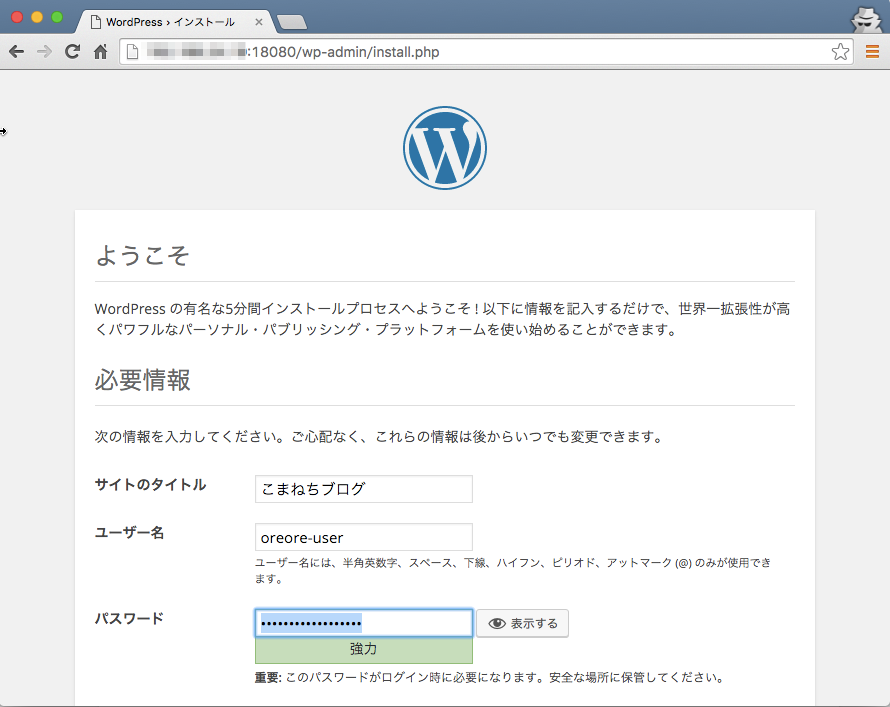890x707 pixels.
Task: Click the 強力 password strength indicator
Action: [364, 650]
